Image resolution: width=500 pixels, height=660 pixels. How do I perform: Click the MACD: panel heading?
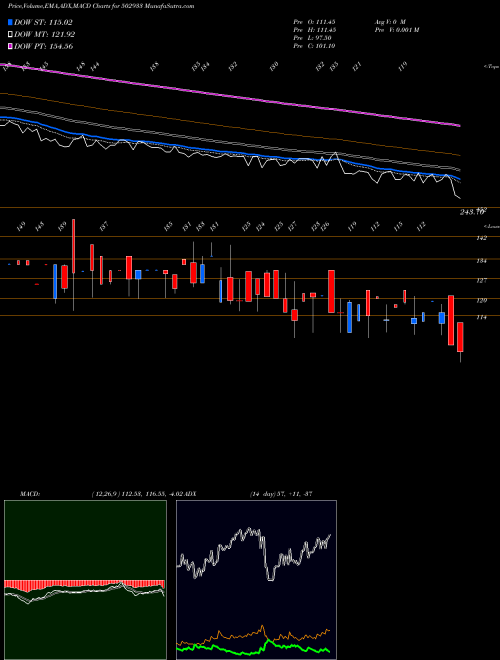(30, 494)
